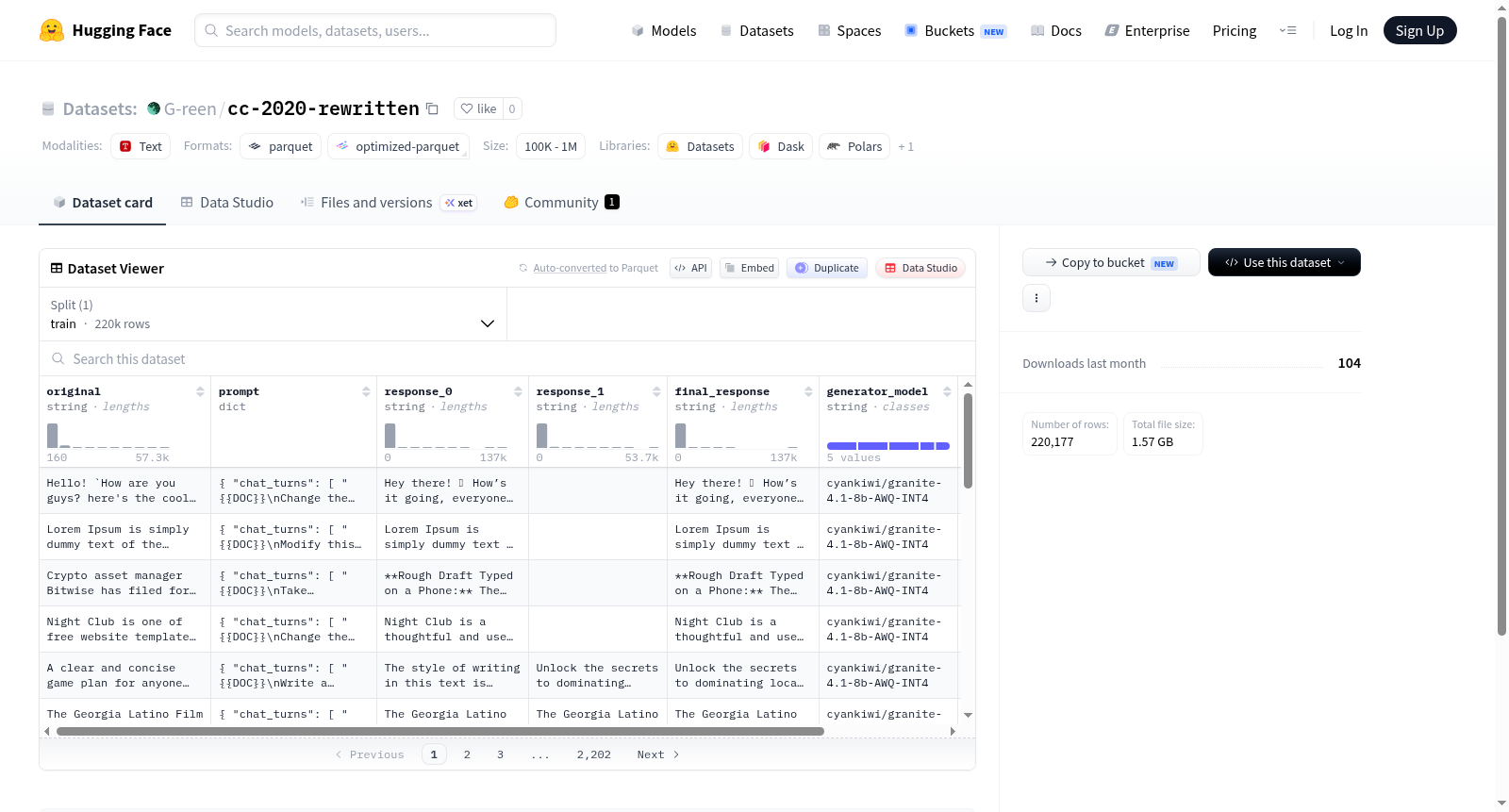The width and height of the screenshot is (1509, 812).
Task: Click the Copy to bucket button
Action: tap(1111, 262)
